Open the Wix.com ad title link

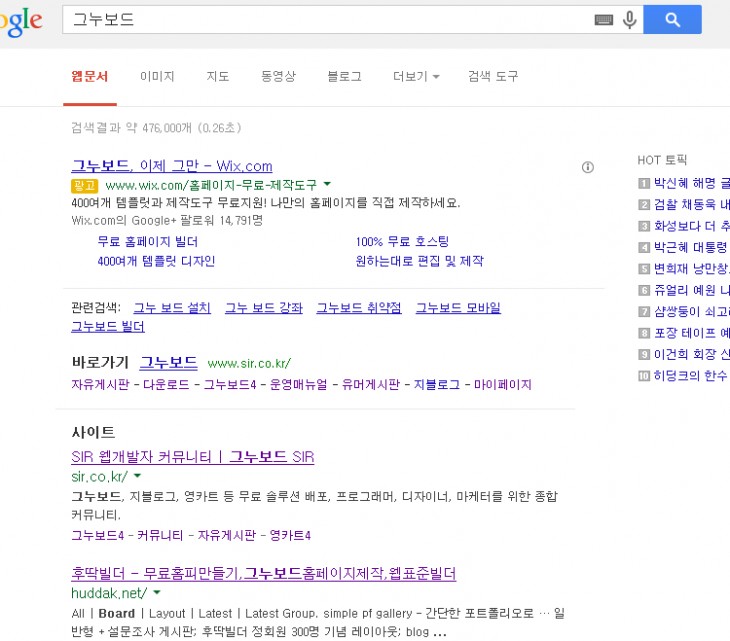172,166
